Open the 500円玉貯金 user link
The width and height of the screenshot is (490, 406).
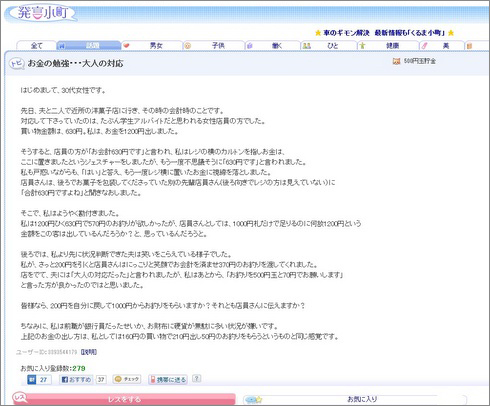(419, 61)
